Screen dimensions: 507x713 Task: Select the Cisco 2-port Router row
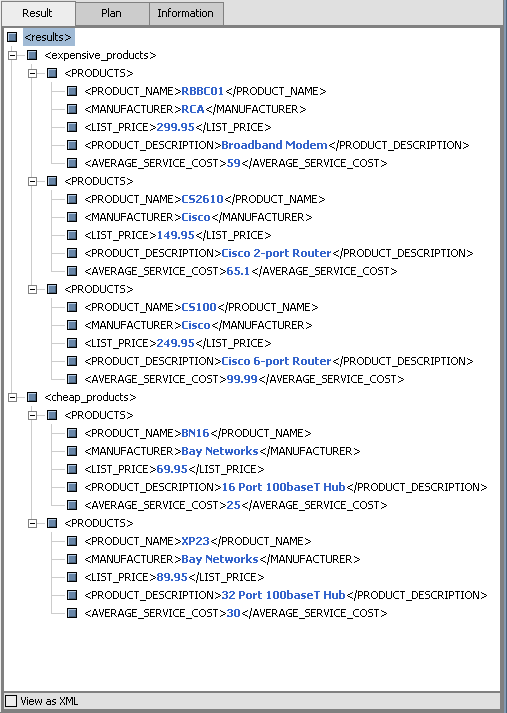(x=279, y=253)
